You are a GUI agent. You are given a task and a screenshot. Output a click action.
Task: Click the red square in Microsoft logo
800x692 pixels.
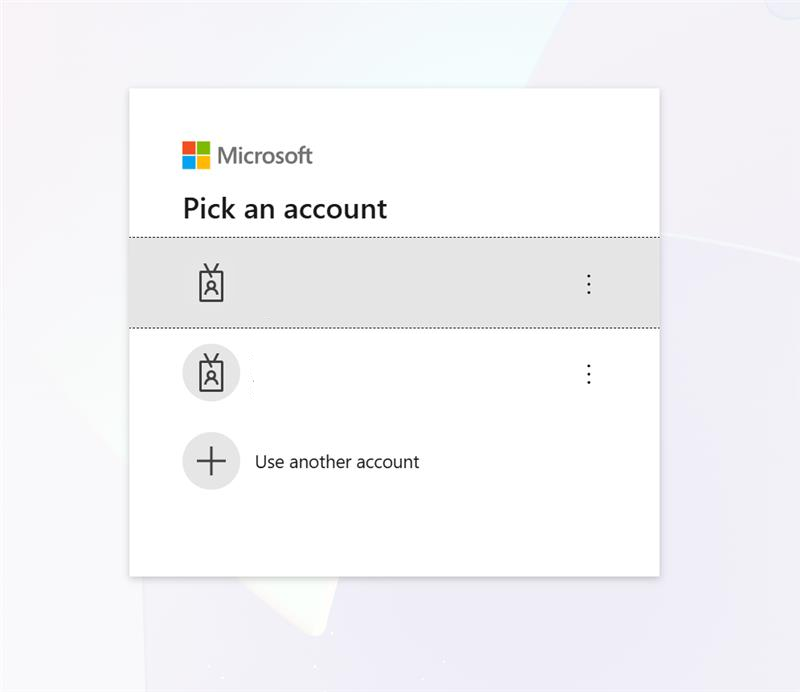click(x=189, y=148)
